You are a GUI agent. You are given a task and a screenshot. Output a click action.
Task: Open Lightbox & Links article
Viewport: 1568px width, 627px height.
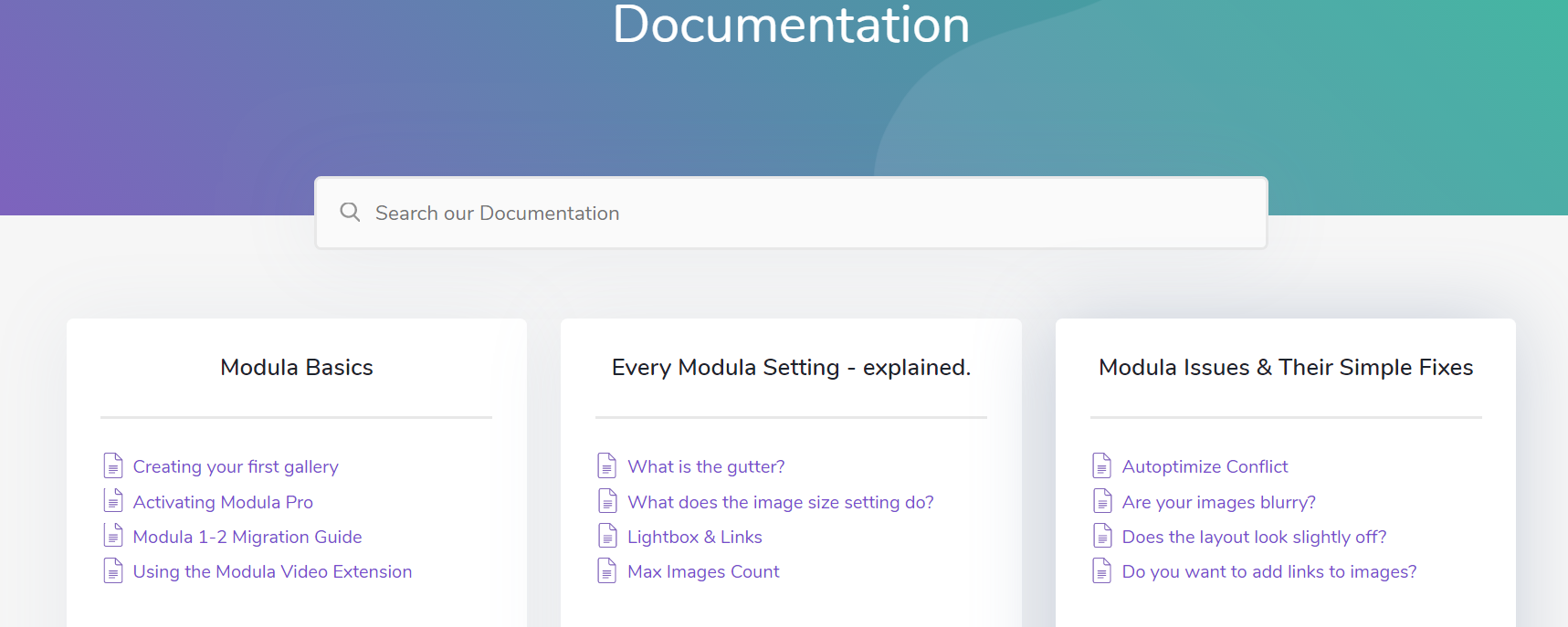pyautogui.click(x=695, y=537)
